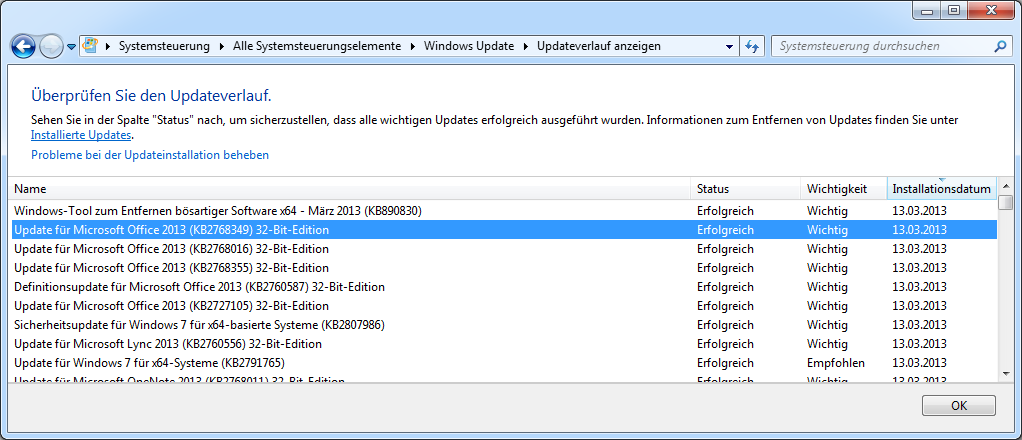This screenshot has width=1022, height=440.
Task: Open Probleme bei der Updateinstallation beheben
Action: click(x=150, y=155)
